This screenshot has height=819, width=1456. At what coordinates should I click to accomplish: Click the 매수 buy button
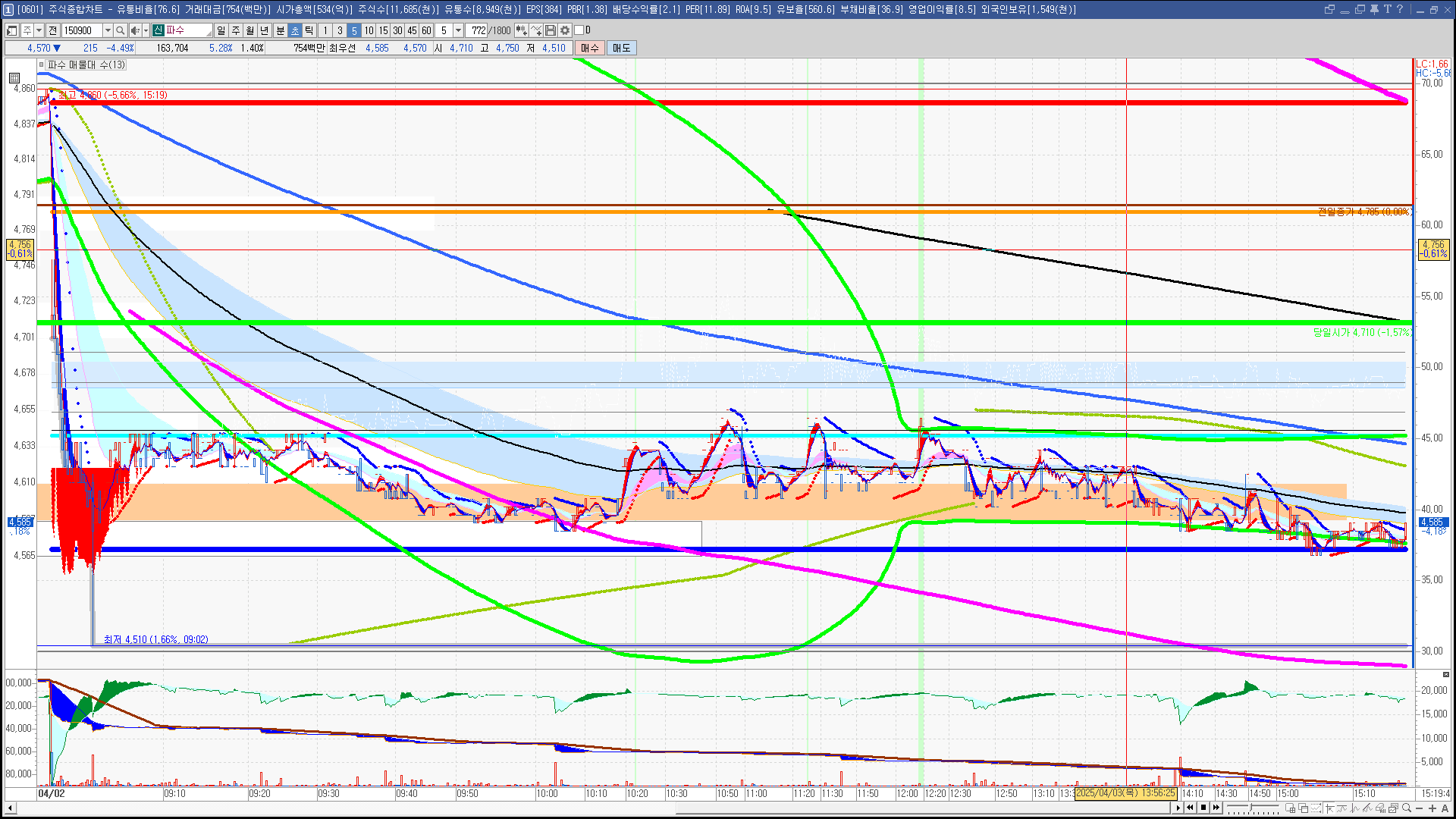pyautogui.click(x=589, y=48)
